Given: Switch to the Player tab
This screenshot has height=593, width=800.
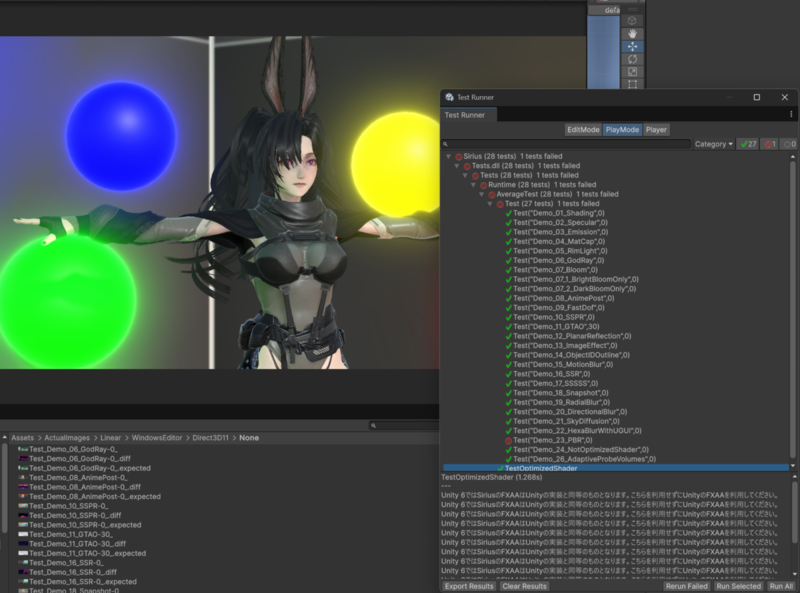Looking at the screenshot, I should pyautogui.click(x=656, y=130).
